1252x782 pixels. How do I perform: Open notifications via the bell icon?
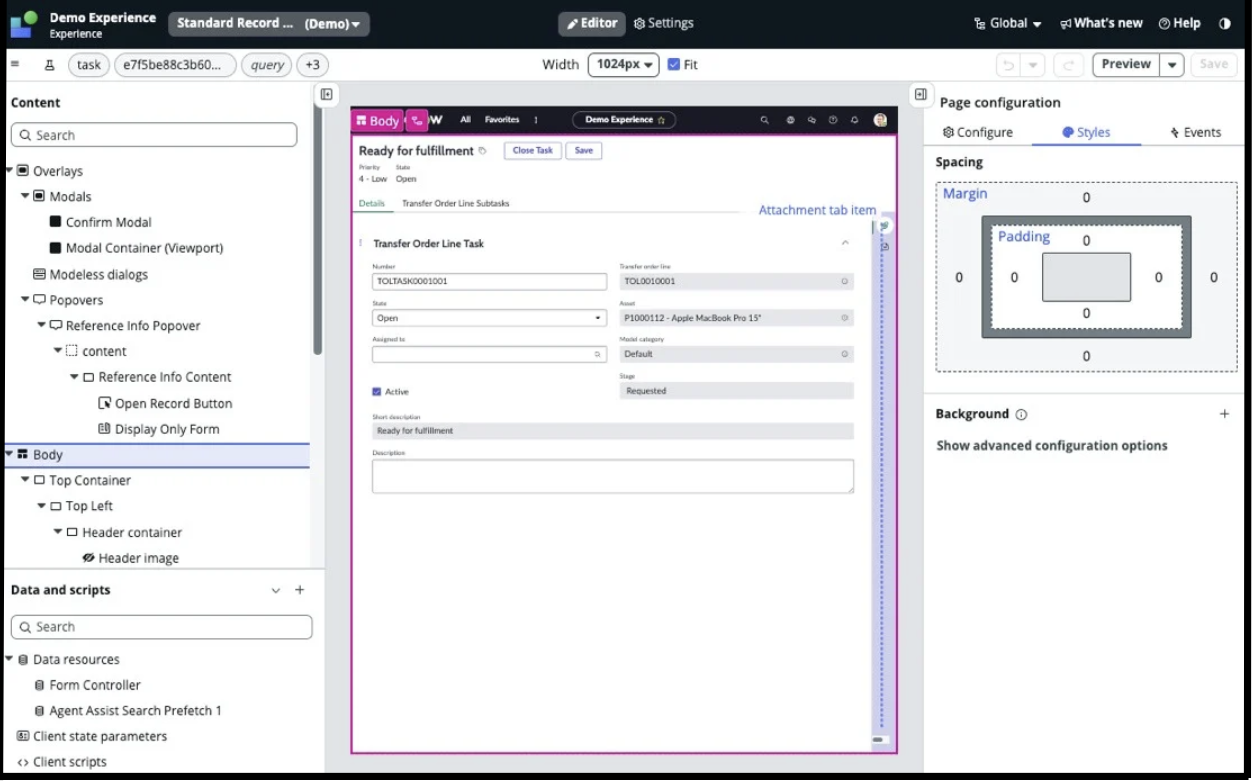(853, 120)
